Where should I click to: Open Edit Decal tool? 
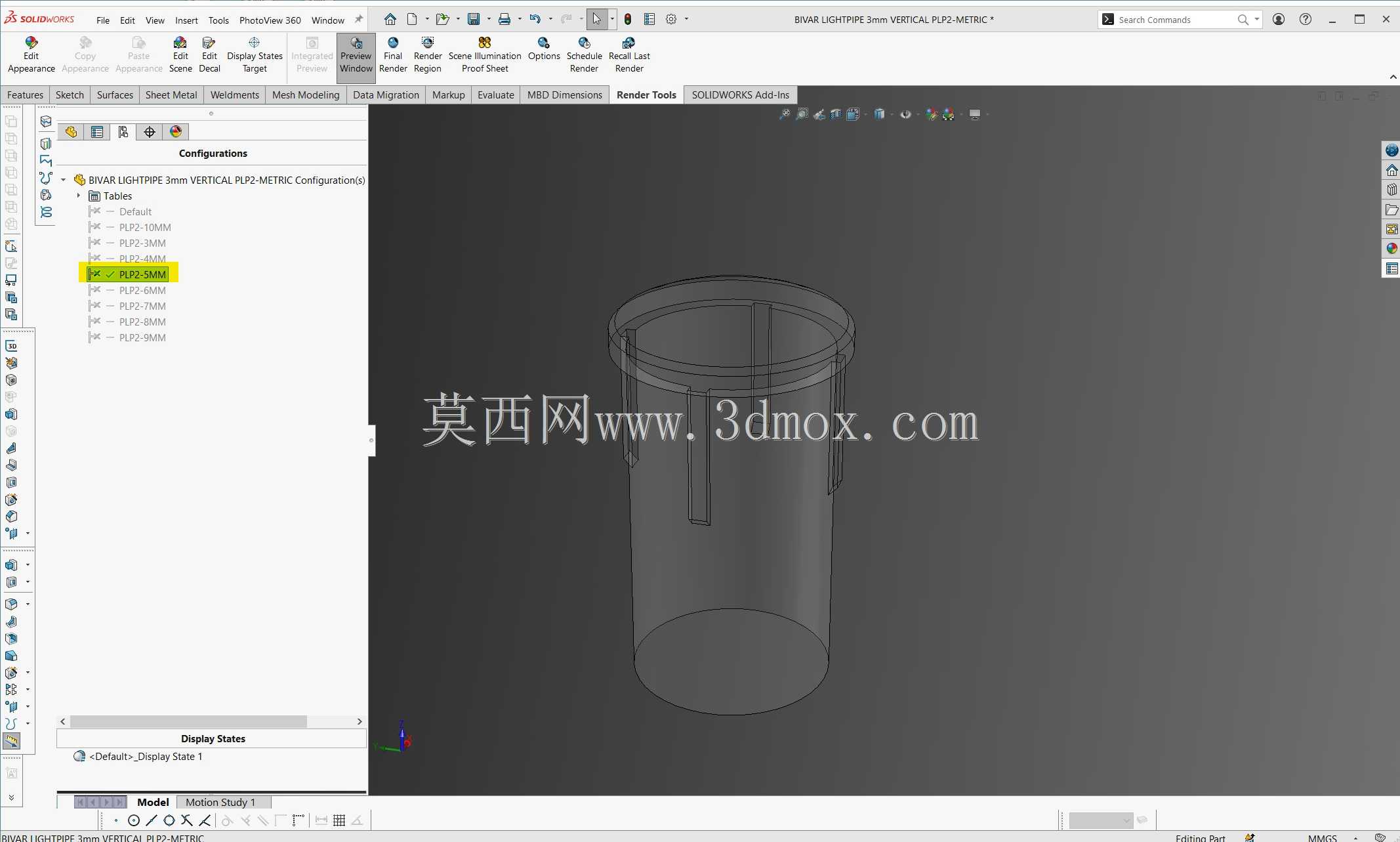click(x=209, y=56)
